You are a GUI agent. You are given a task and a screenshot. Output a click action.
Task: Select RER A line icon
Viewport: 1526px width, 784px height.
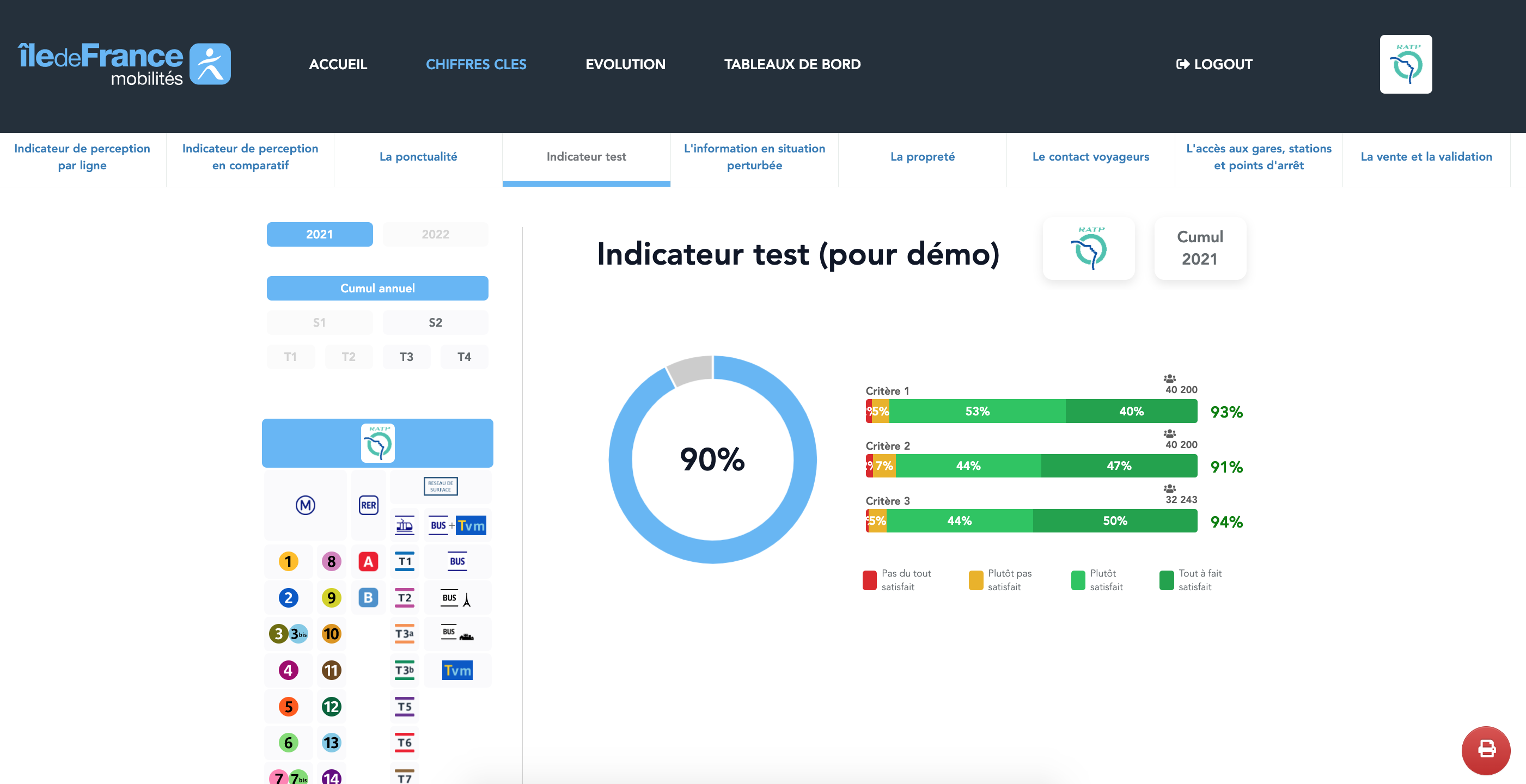(x=368, y=561)
